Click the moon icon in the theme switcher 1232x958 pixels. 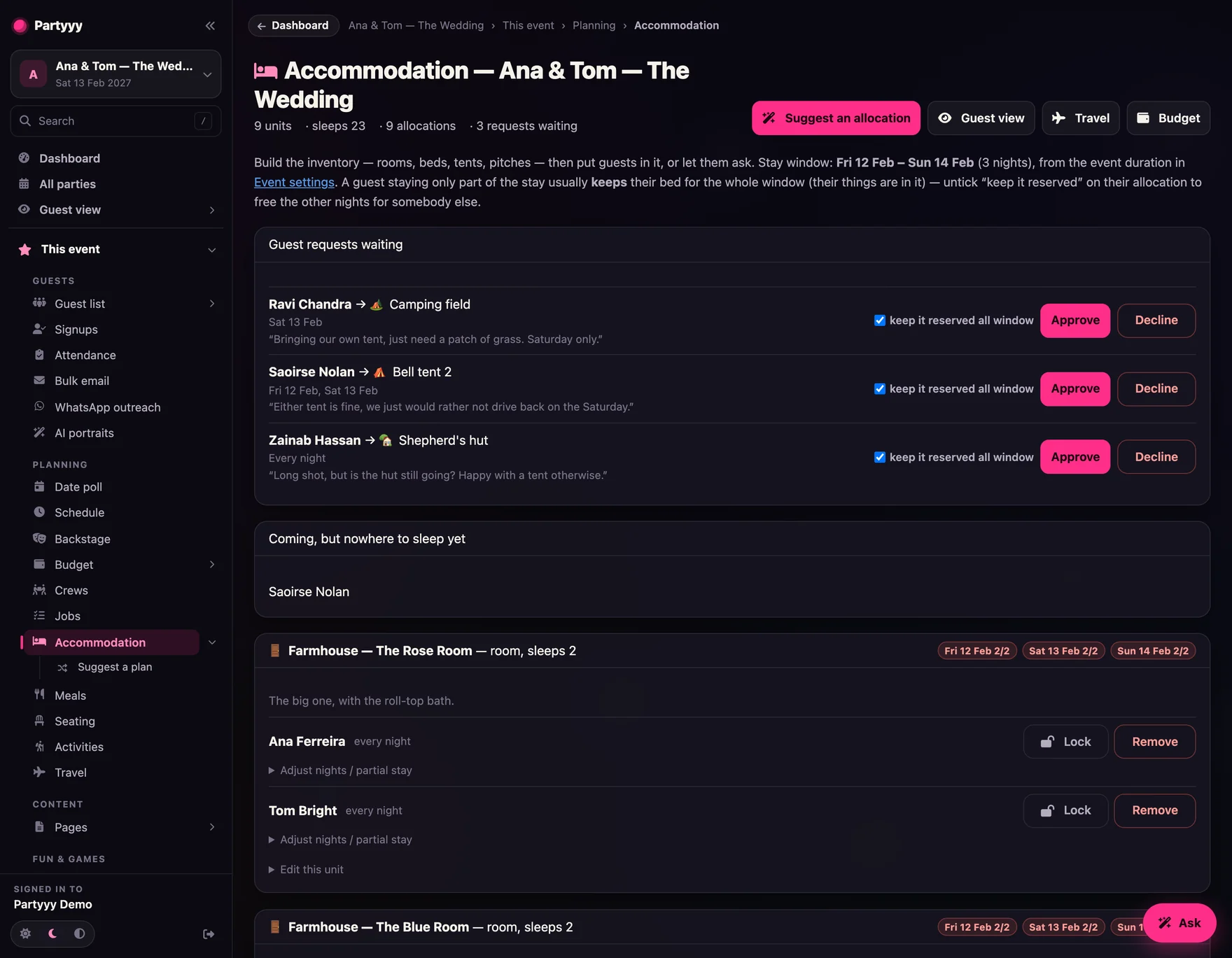[x=52, y=934]
